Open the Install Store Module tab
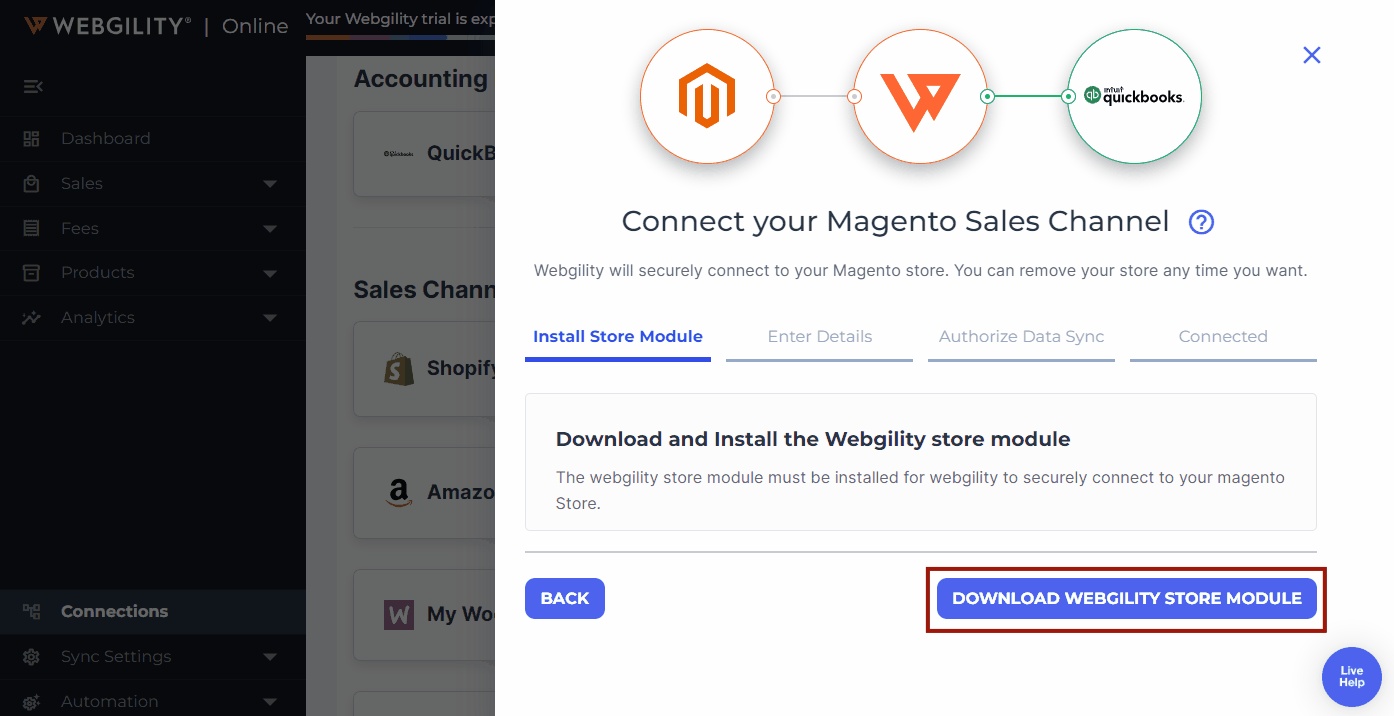 pos(617,337)
